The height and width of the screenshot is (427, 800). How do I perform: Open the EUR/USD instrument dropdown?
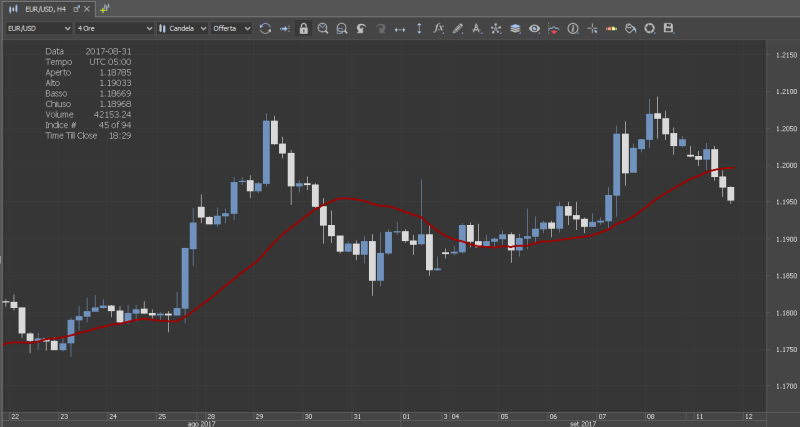(x=38, y=28)
